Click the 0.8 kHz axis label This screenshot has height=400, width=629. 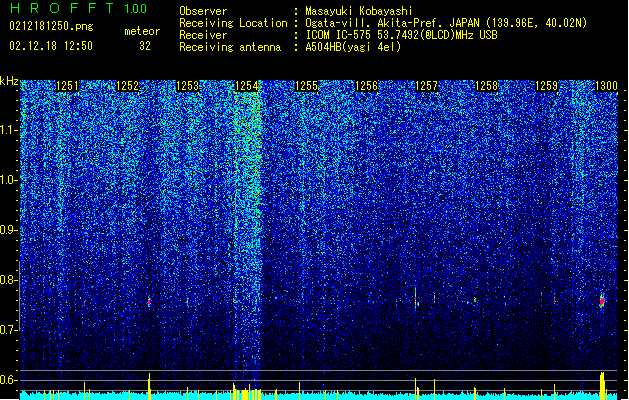9,280
